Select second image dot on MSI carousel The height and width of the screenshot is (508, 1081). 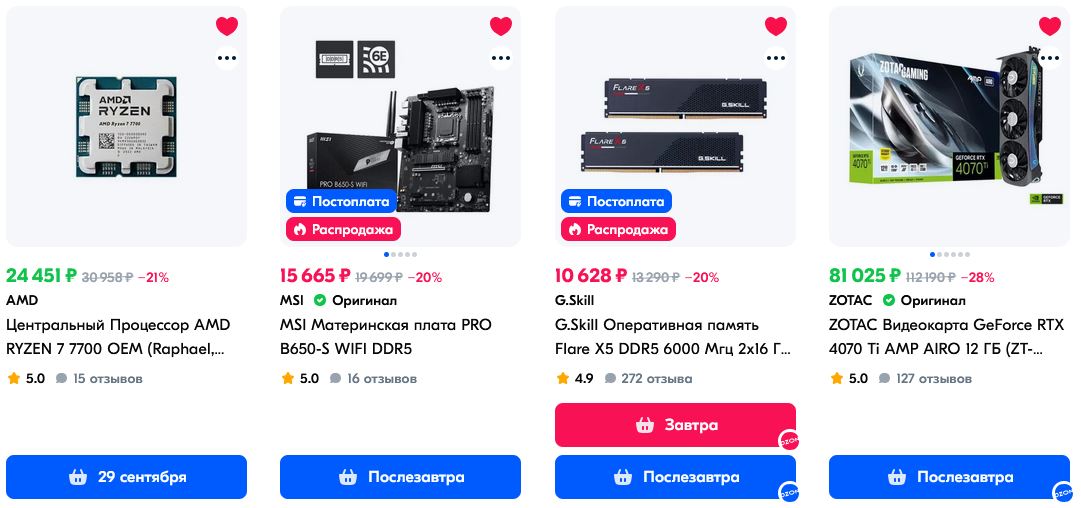(393, 254)
